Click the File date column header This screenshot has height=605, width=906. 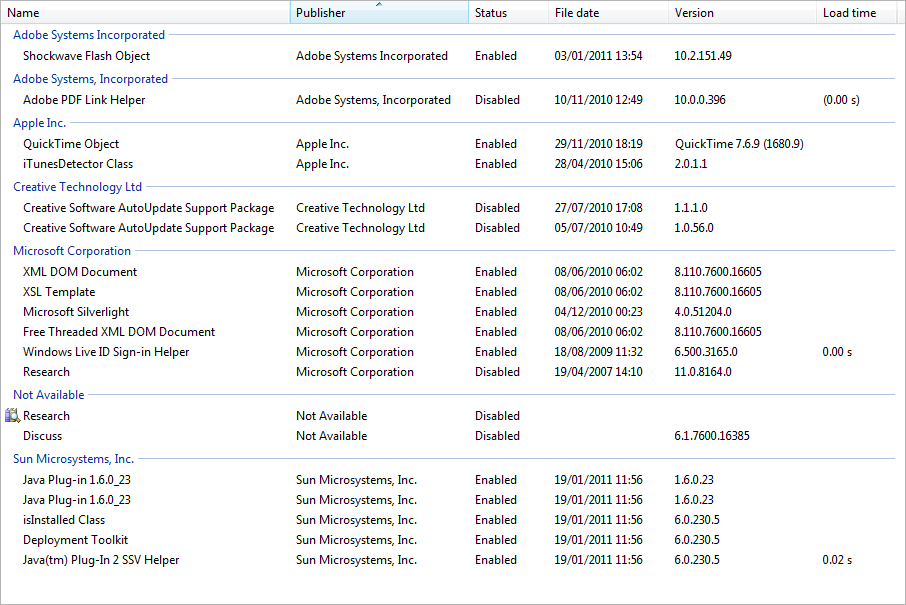(608, 12)
